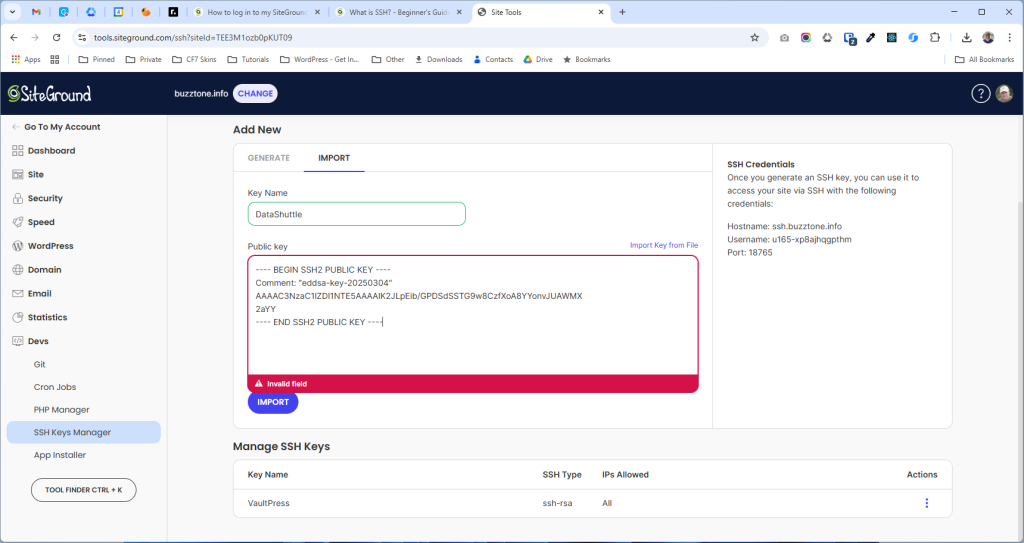The width and height of the screenshot is (1024, 543).
Task: Expand the Security sidebar section
Action: tap(45, 198)
